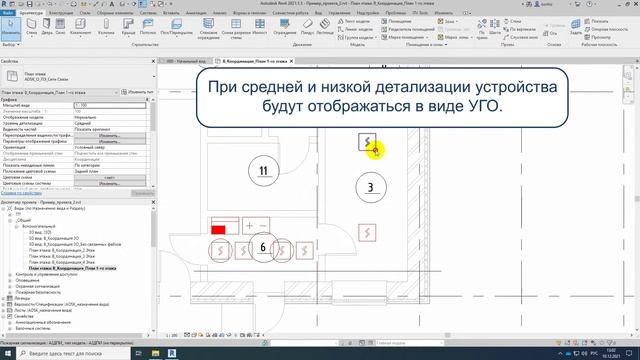Collapse the Вспомогательный tree node

click(x=17, y=226)
